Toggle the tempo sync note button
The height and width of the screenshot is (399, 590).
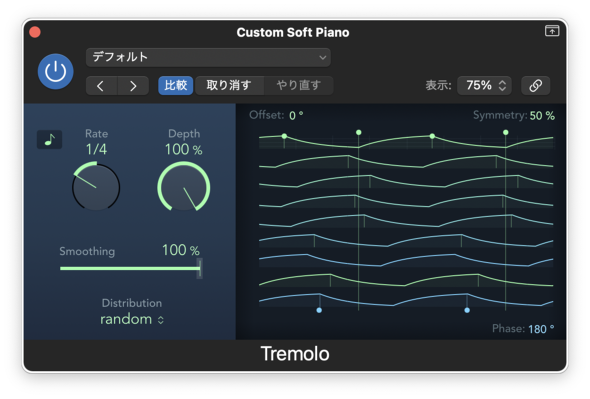click(x=50, y=140)
